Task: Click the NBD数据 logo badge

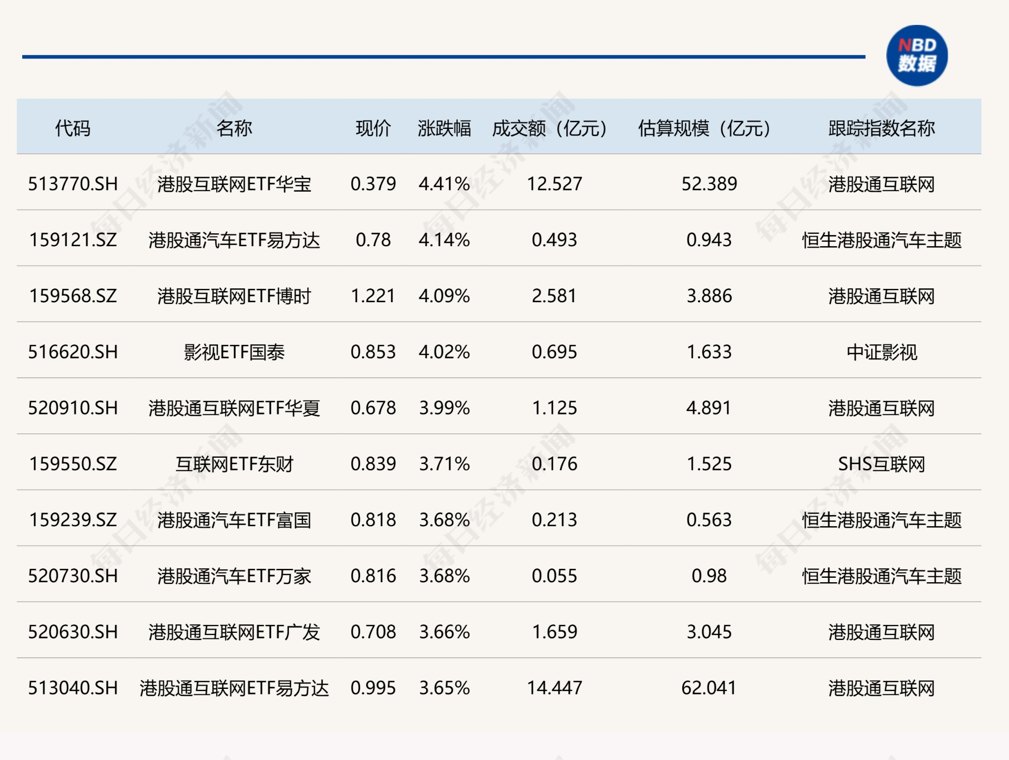Action: pos(916,56)
